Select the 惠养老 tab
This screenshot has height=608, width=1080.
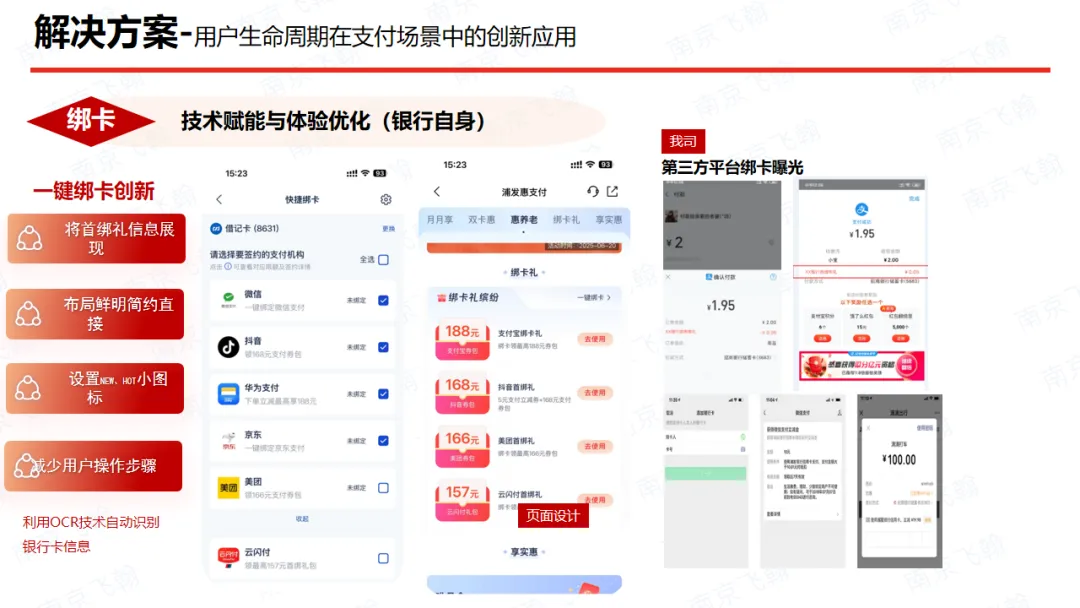pyautogui.click(x=524, y=220)
